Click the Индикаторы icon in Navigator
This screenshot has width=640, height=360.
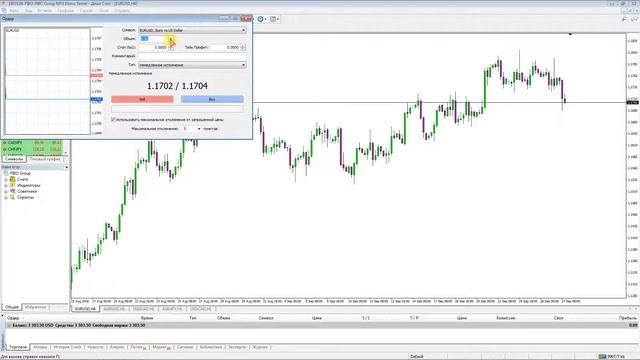click(x=13, y=185)
